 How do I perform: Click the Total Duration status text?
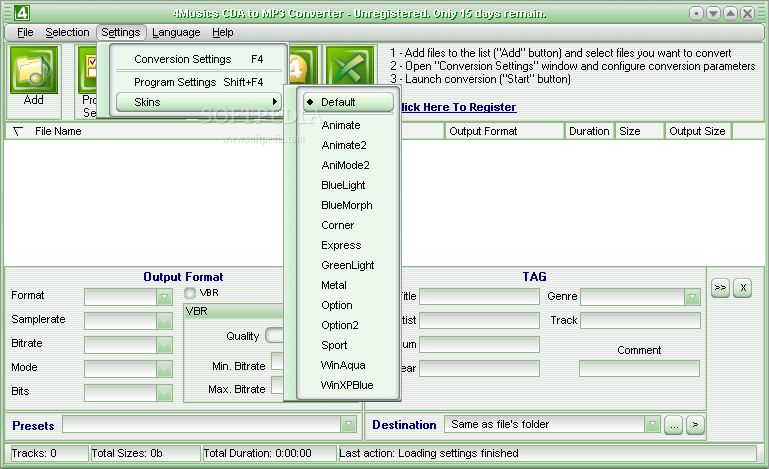coord(257,453)
